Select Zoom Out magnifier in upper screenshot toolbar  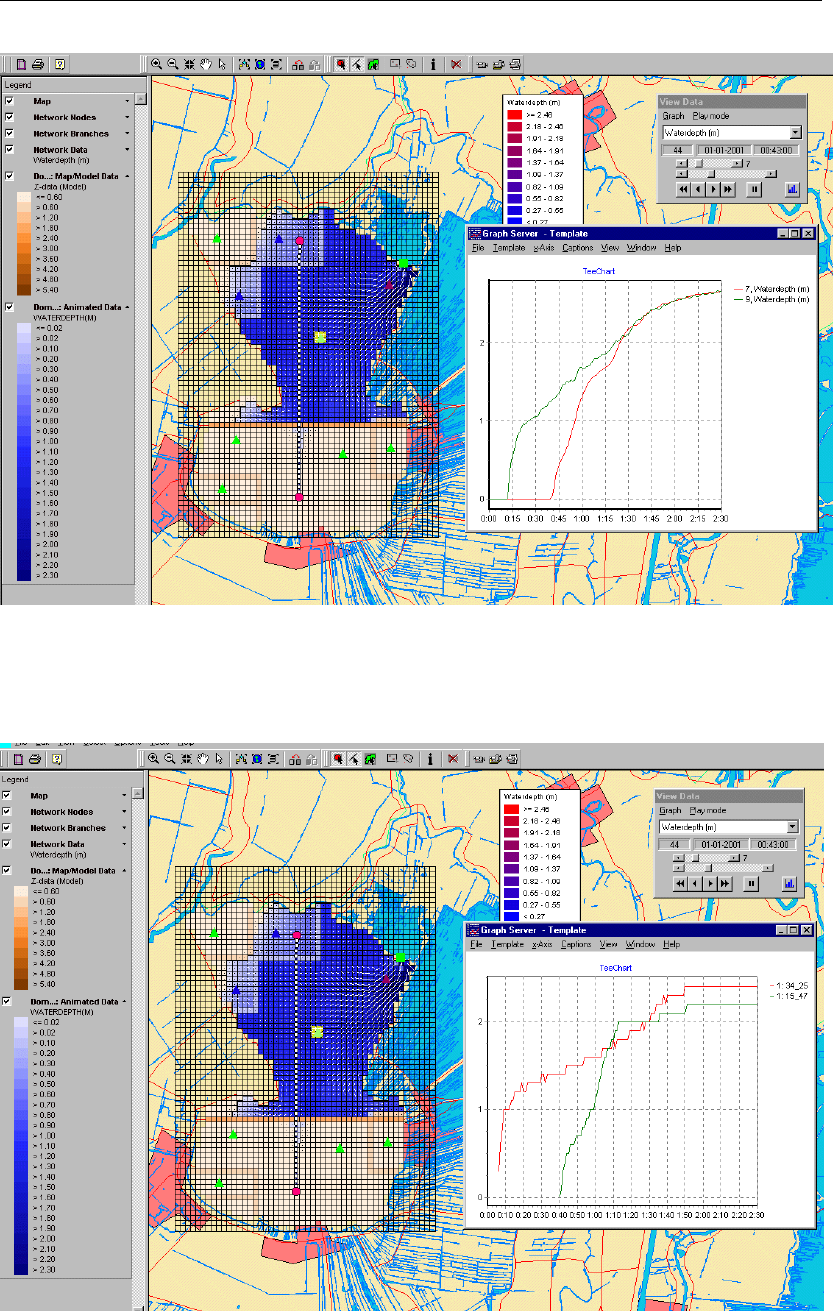pyautogui.click(x=172, y=62)
